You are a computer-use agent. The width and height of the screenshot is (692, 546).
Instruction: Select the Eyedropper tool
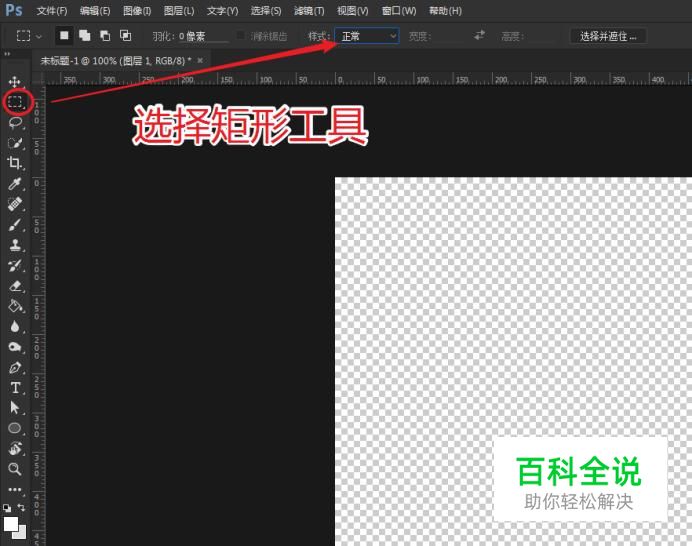(x=15, y=184)
